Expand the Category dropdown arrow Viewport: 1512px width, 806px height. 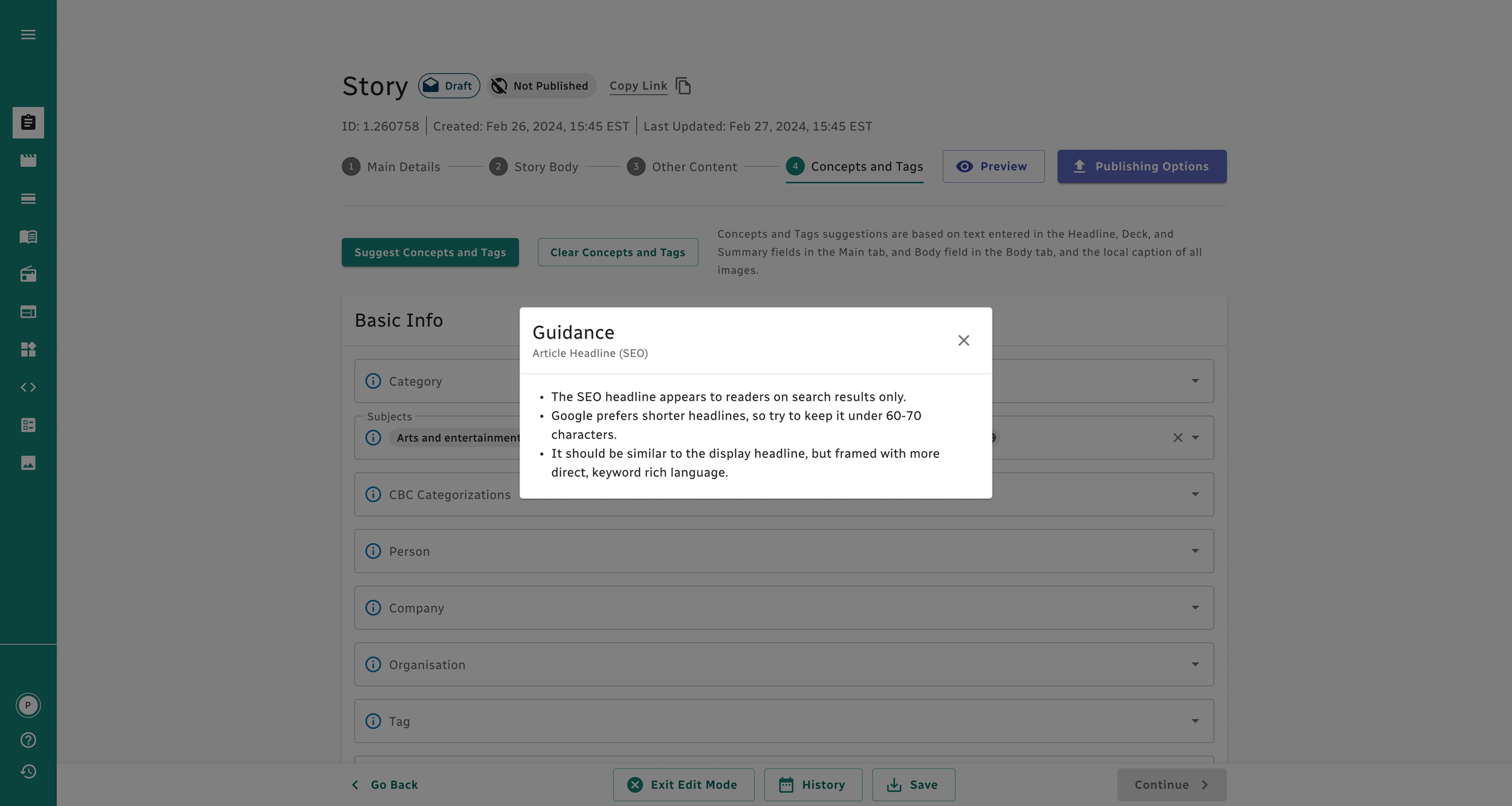[1195, 381]
